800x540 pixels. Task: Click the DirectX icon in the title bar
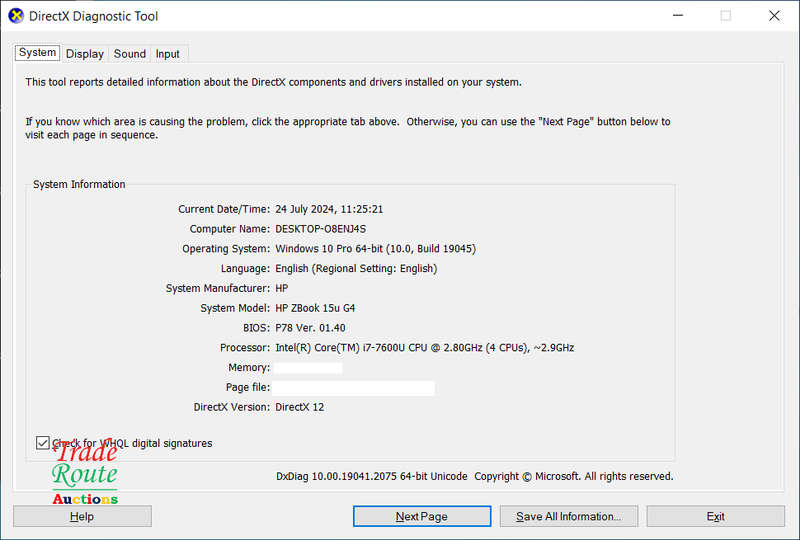[x=16, y=16]
